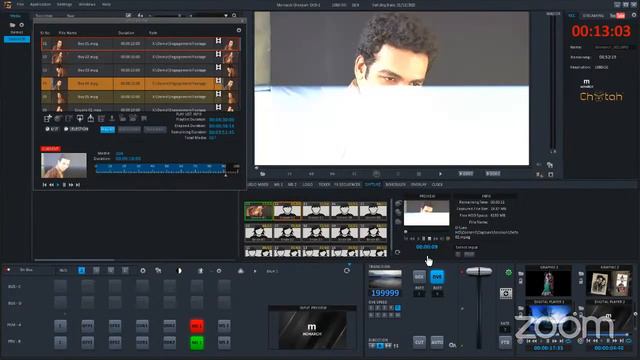Select first playlist row outlined in red
This screenshot has width=640, height=360.
coord(141,44)
